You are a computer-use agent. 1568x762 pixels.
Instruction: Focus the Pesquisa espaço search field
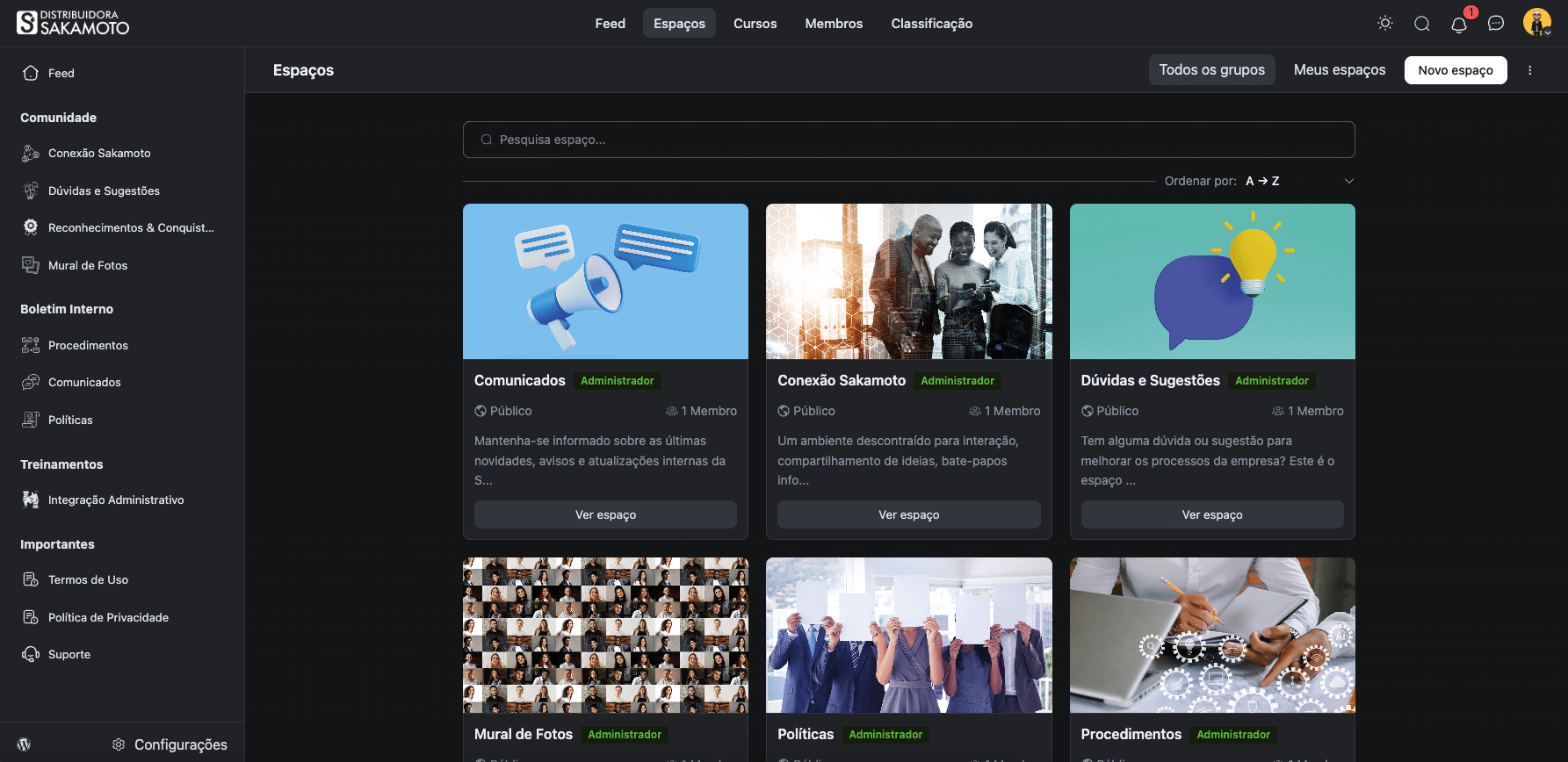click(908, 140)
